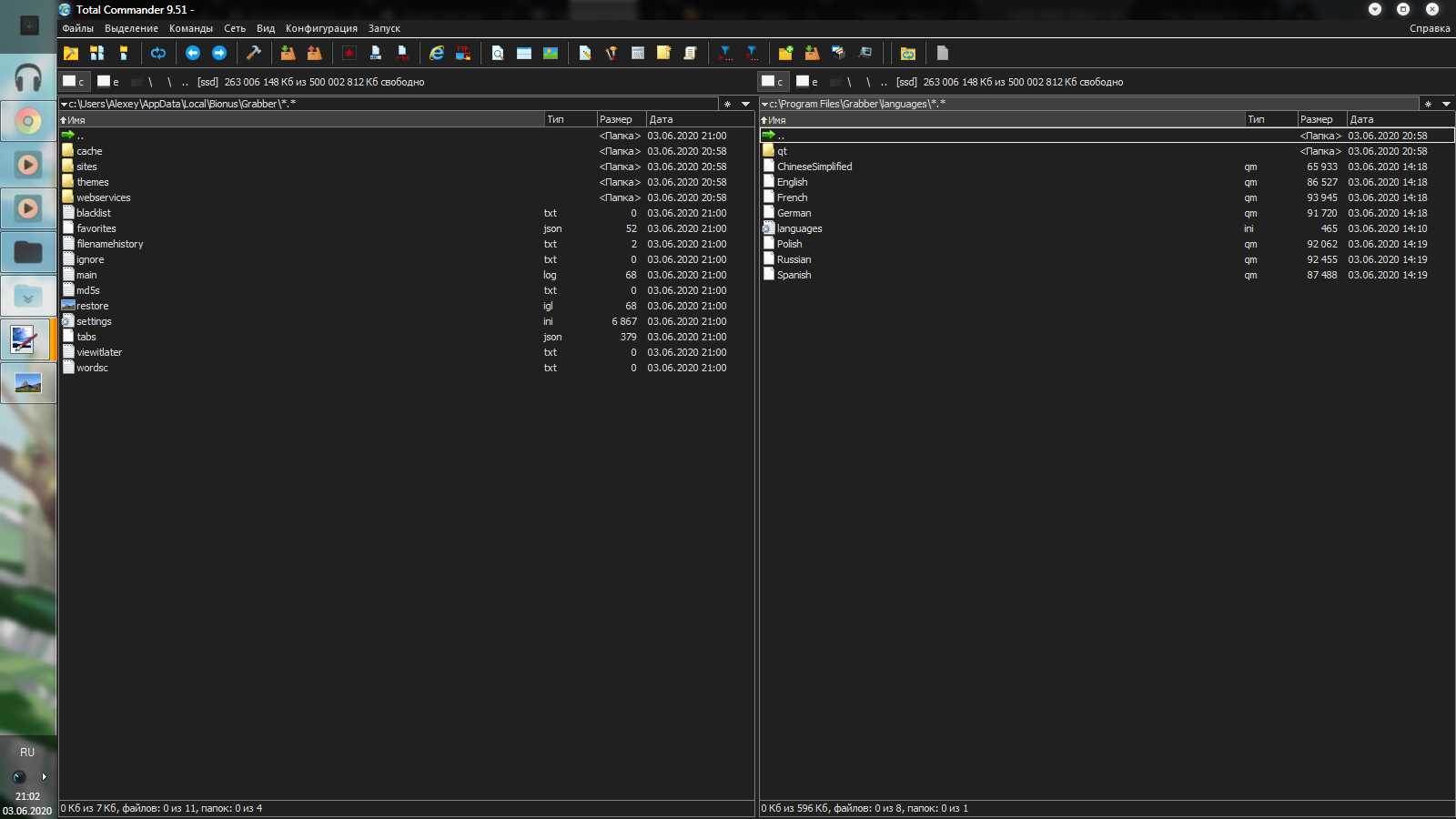Screen dimensions: 1456x819
Task: Open left panel favorites asterisk button
Action: pyautogui.click(x=727, y=104)
